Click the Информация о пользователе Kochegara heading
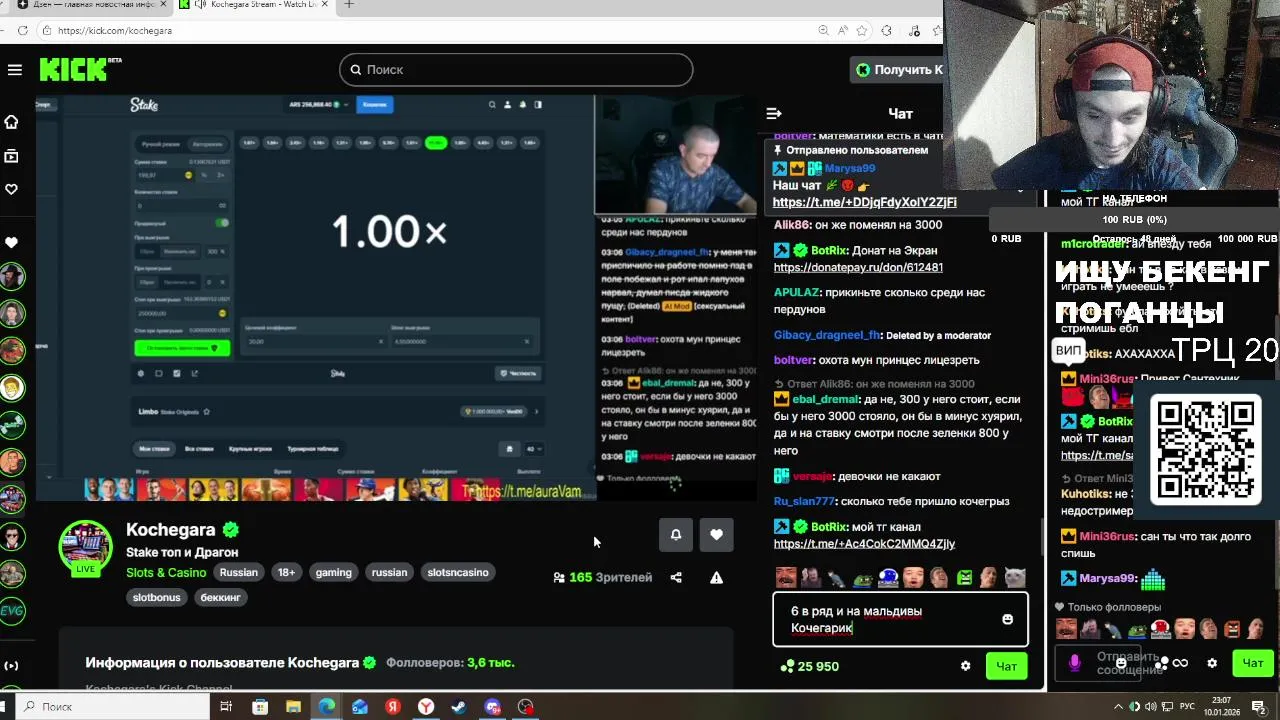Image resolution: width=1280 pixels, height=720 pixels. [x=222, y=663]
